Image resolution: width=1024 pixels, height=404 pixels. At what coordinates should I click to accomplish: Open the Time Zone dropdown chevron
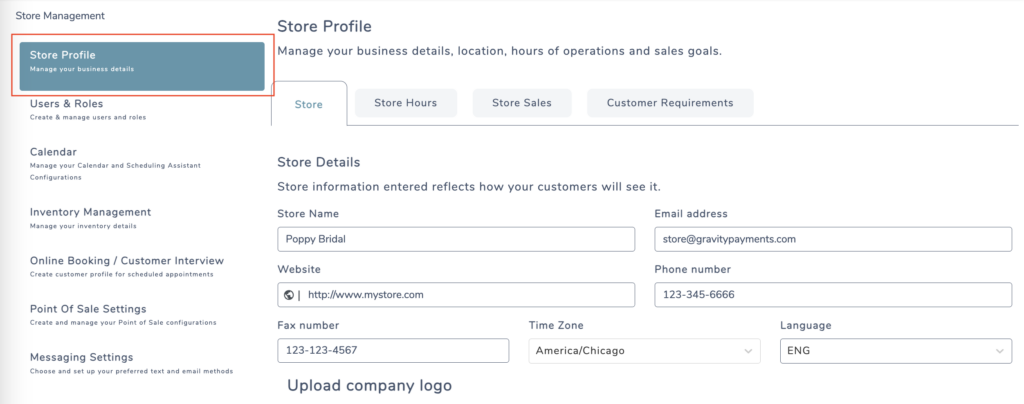pyautogui.click(x=748, y=351)
